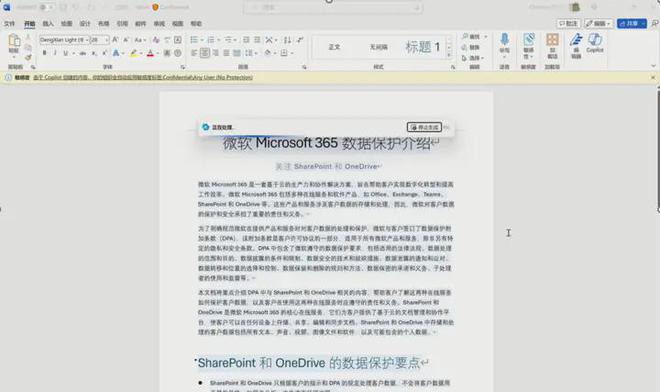Click the Clear All Formatting icon
This screenshot has height=392, width=660.
(x=156, y=40)
